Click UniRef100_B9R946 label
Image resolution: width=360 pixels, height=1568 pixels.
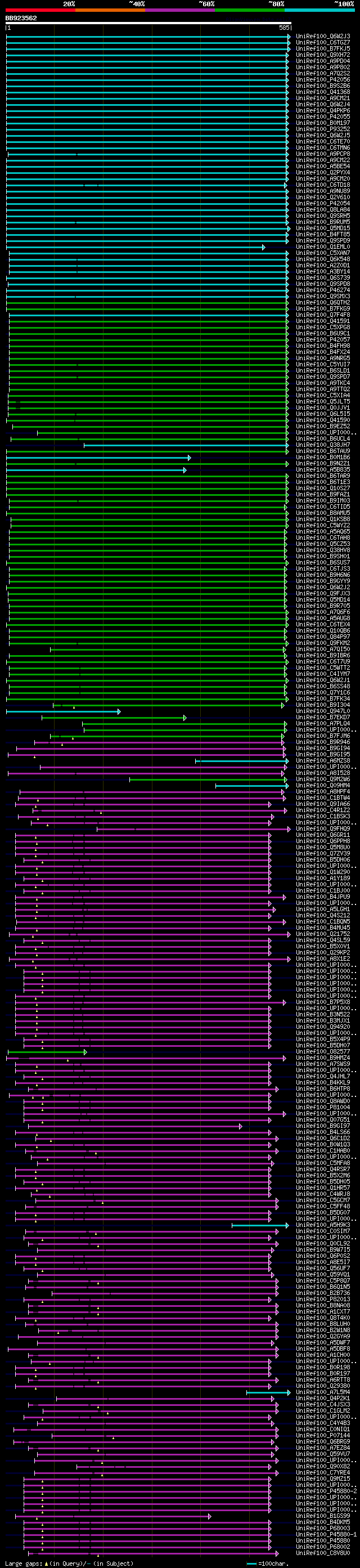(x=323, y=742)
